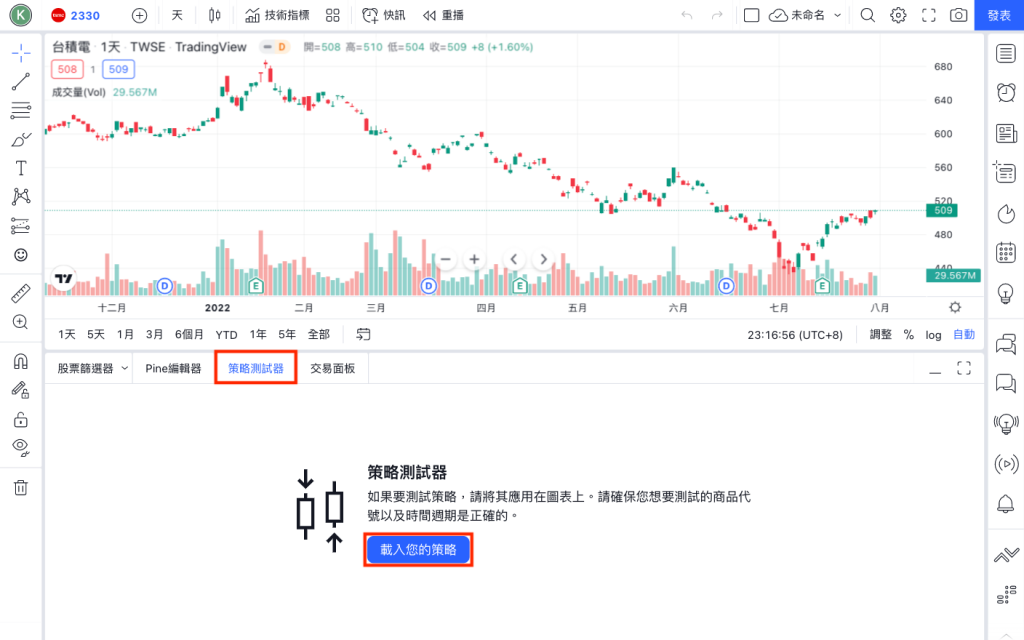Open indicator templates grid icon
This screenshot has width=1024, height=640.
[x=333, y=15]
